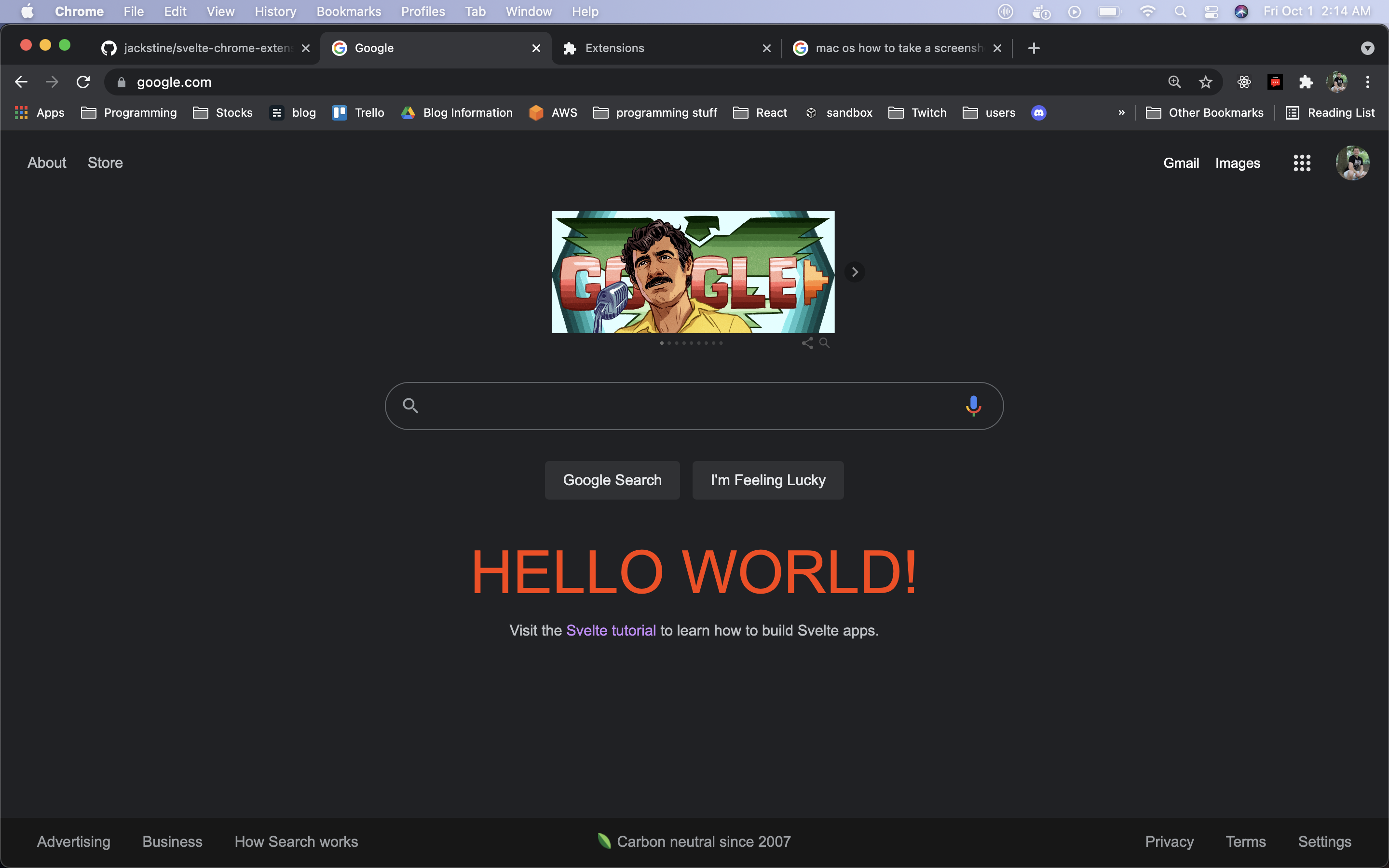This screenshot has width=1389, height=868.
Task: Open the Svelte tutorial link
Action: tap(611, 630)
